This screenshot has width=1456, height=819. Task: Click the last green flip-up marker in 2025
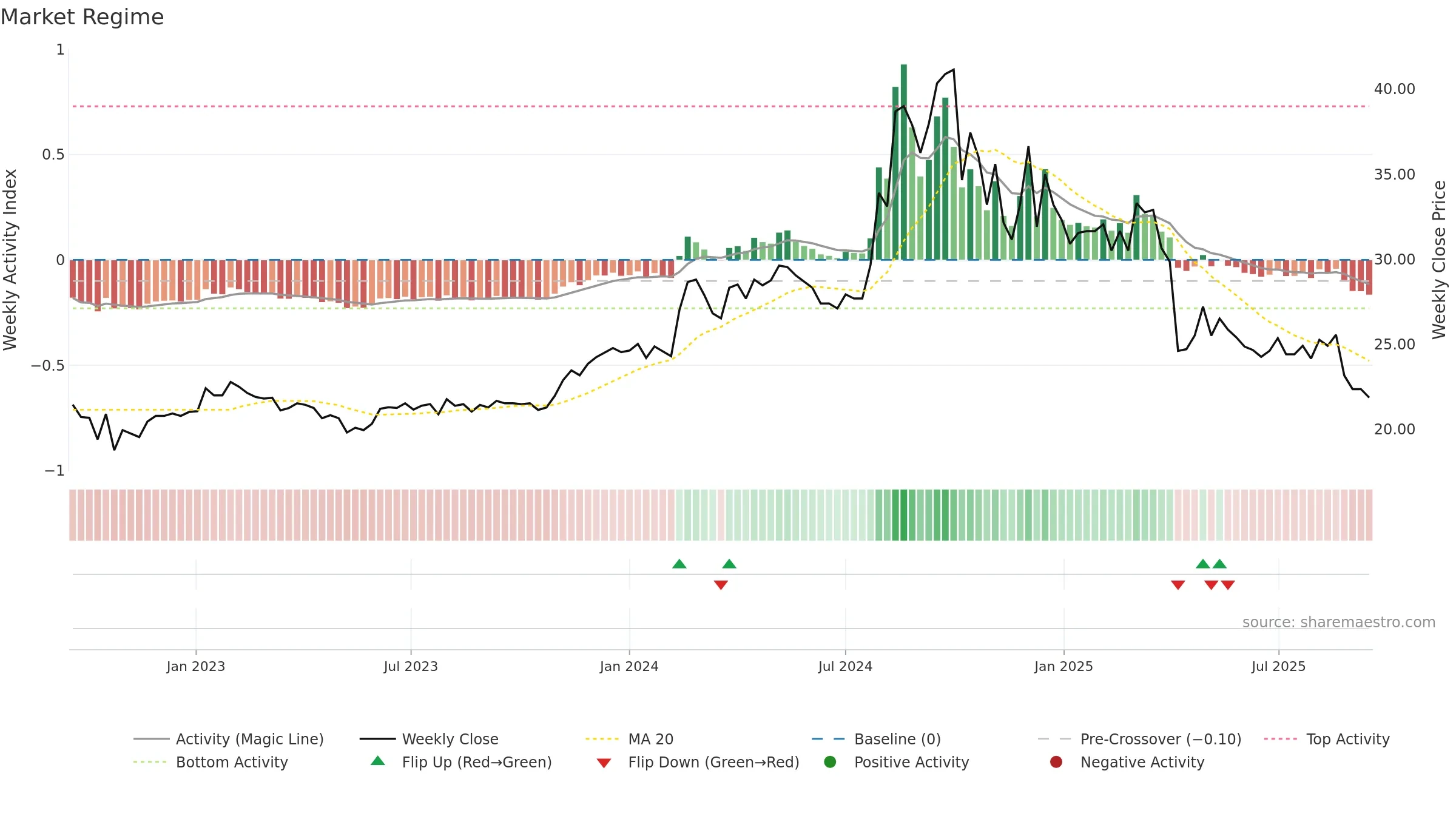click(1219, 564)
